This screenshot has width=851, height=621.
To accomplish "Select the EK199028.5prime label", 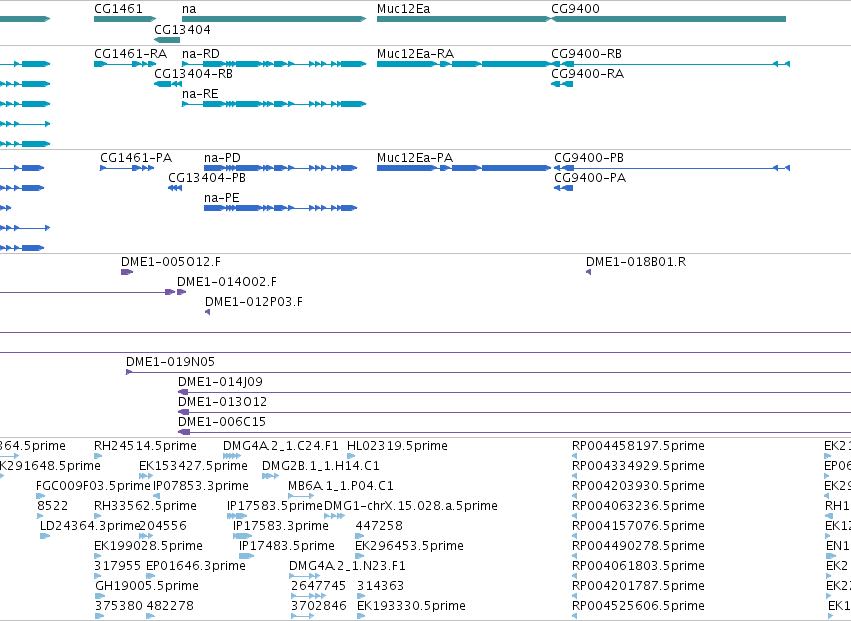I will 148,546.
